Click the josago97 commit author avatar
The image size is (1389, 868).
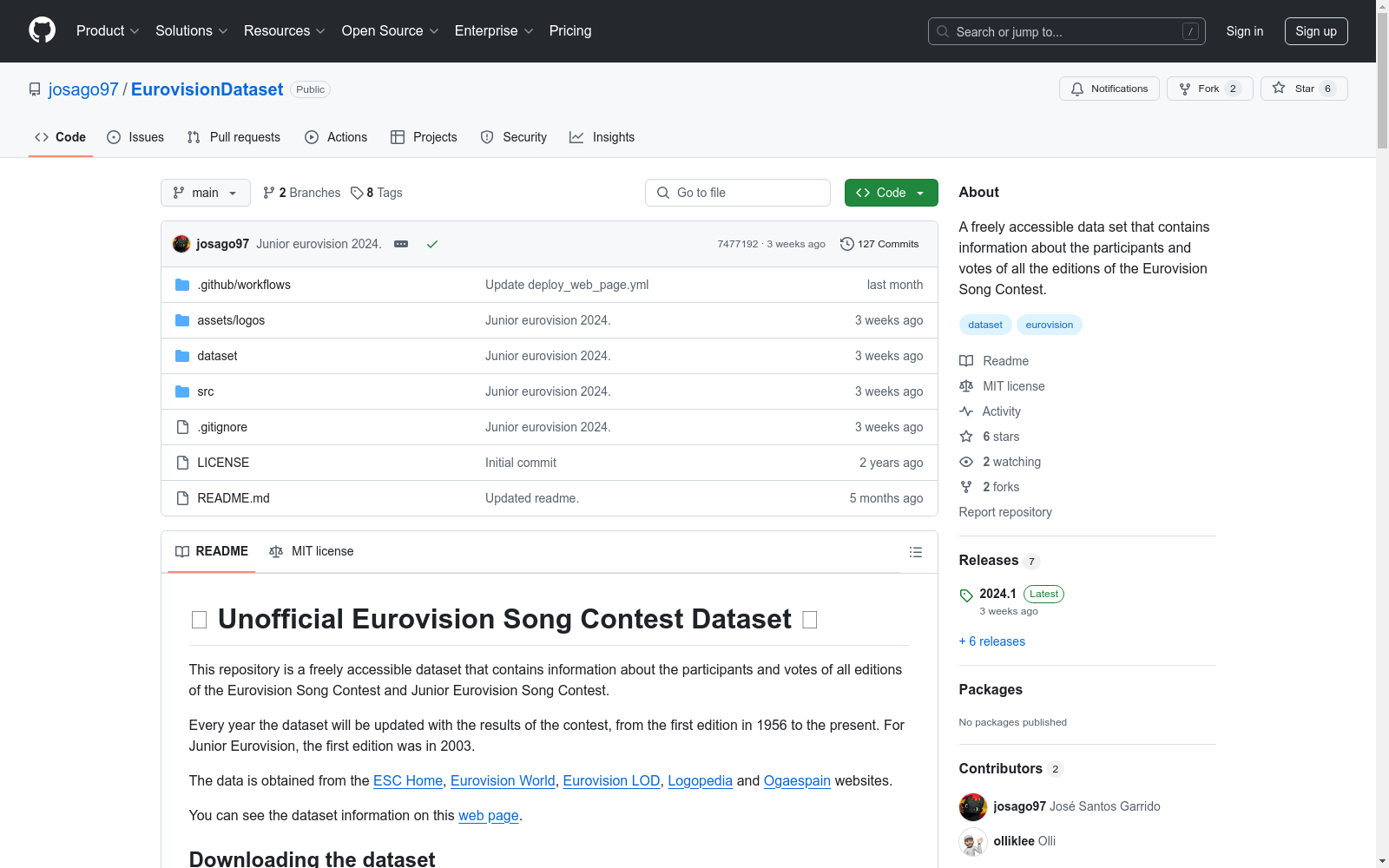tap(181, 244)
